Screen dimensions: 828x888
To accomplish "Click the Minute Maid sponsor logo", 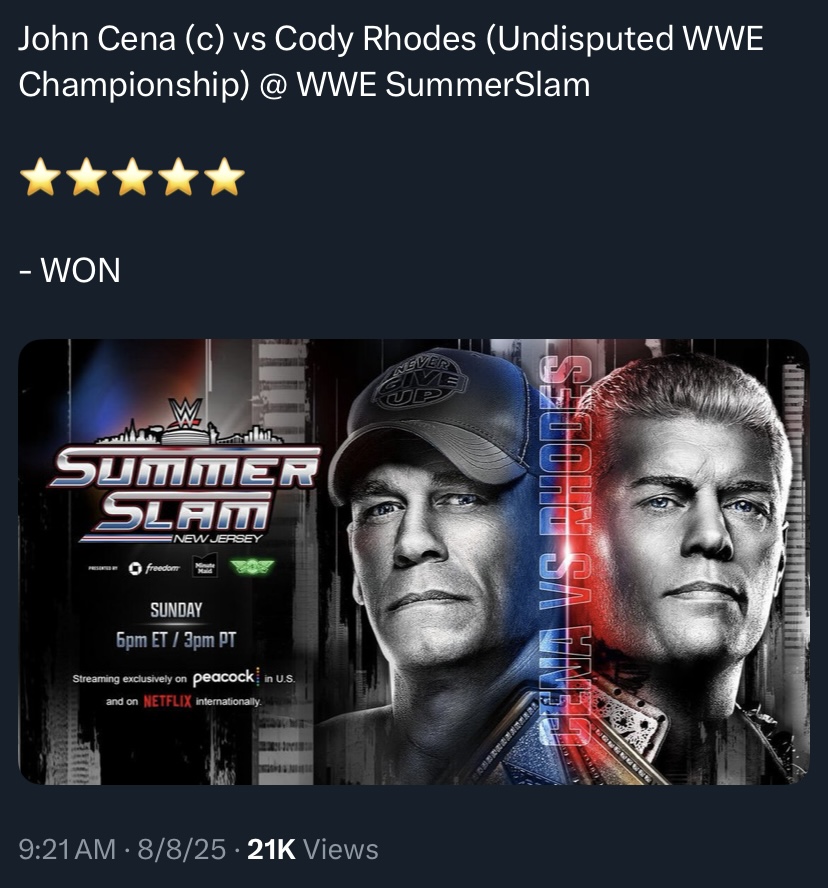I will (x=205, y=567).
